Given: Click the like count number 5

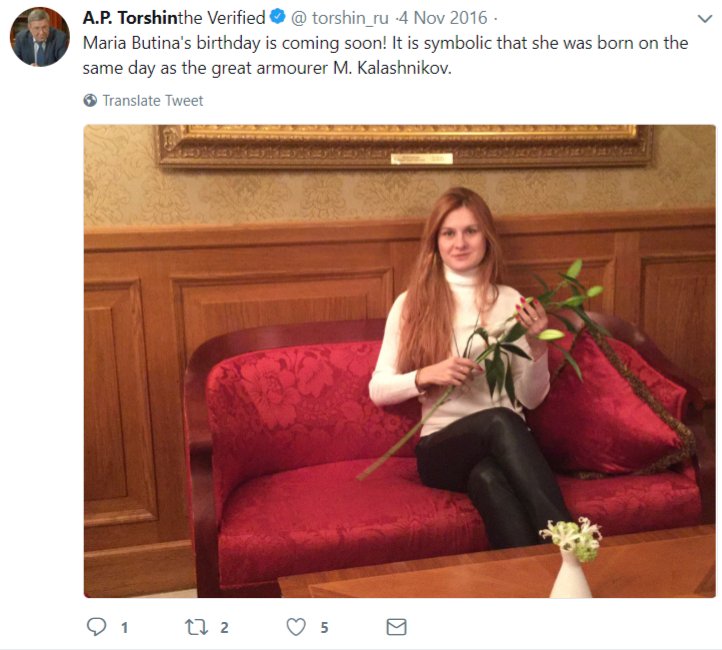Looking at the screenshot, I should tap(324, 627).
